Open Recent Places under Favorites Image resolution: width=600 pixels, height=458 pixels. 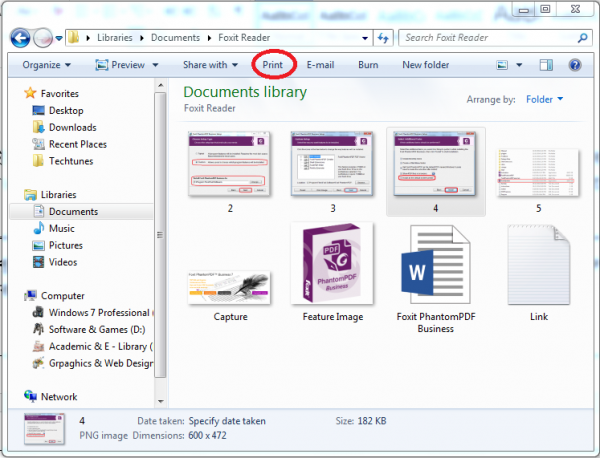[69, 144]
